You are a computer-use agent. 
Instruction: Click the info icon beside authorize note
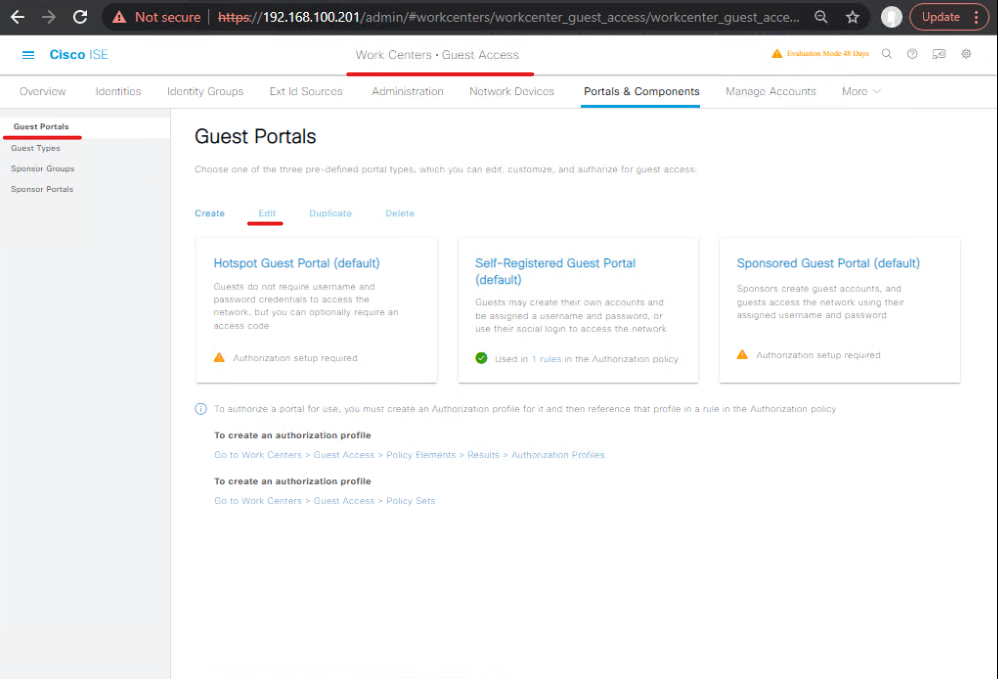tap(200, 409)
